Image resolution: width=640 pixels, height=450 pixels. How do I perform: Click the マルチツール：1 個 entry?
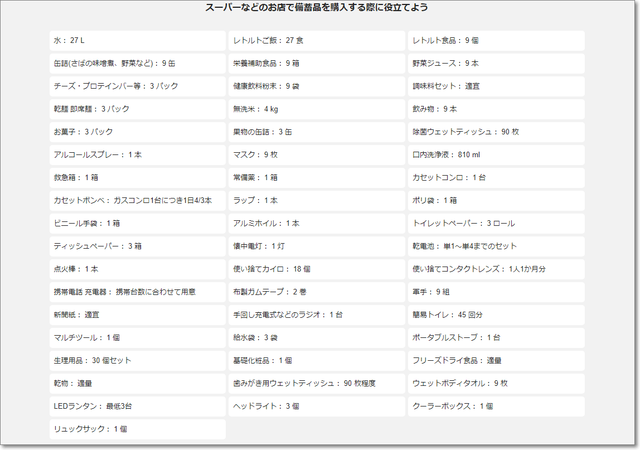(137, 338)
